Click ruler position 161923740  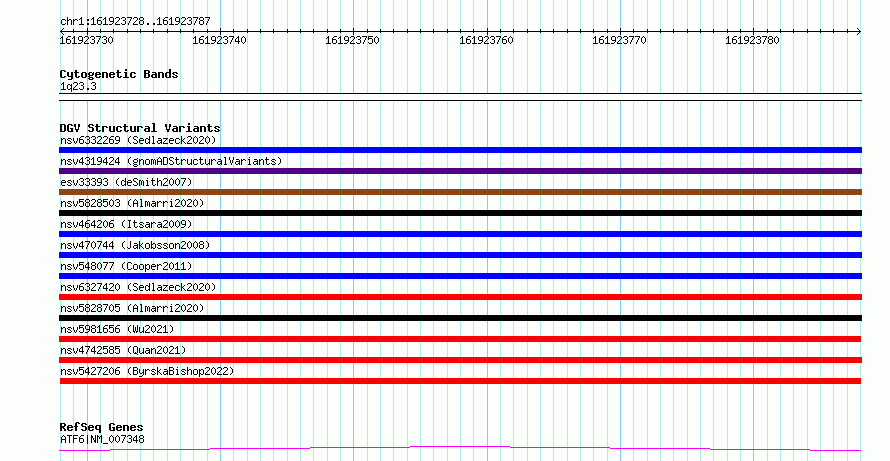point(220,40)
